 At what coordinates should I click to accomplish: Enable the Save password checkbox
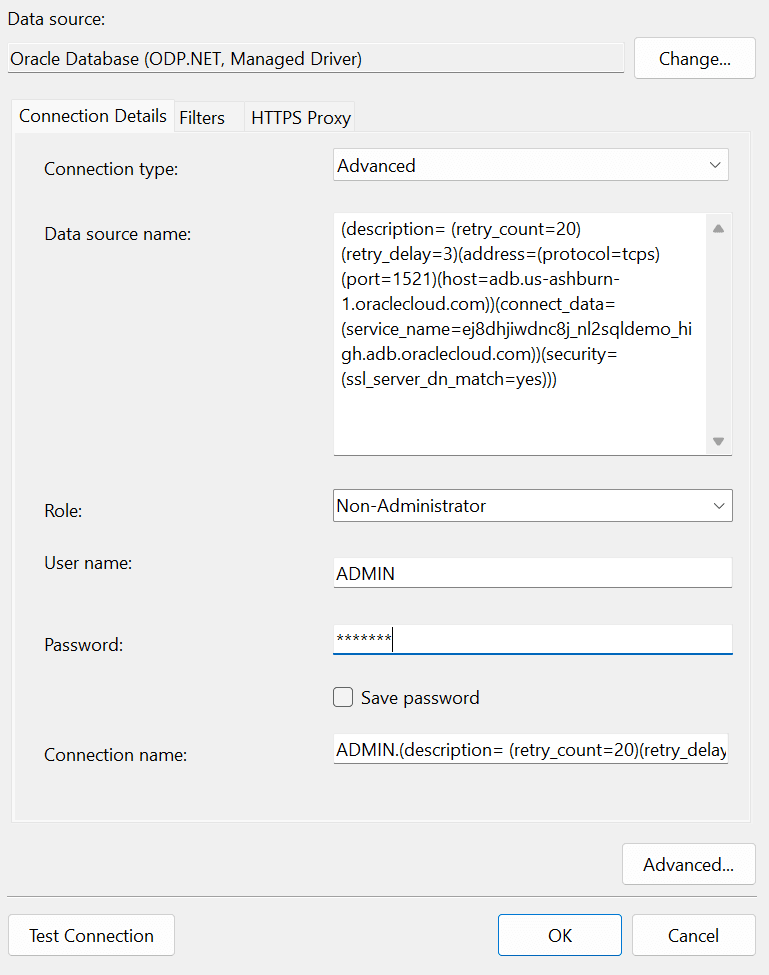point(343,697)
